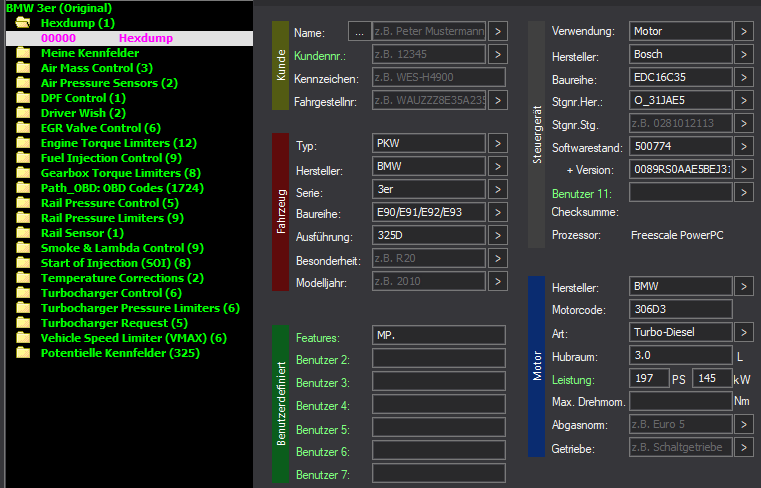Click the Leistung kW field 145

pos(712,378)
